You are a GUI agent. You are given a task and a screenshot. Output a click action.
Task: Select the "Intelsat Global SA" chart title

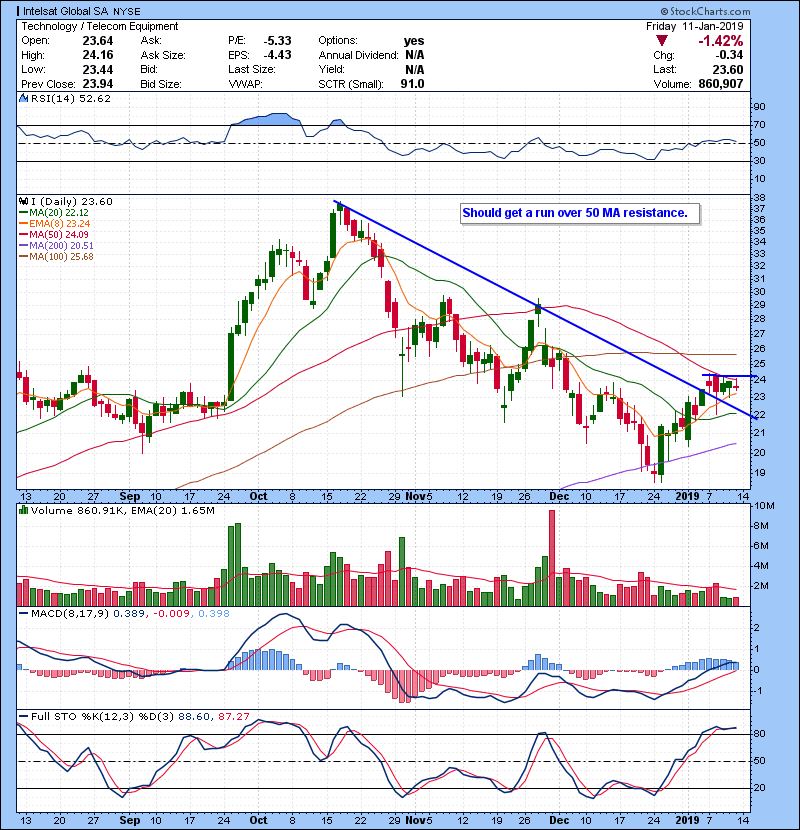66,11
